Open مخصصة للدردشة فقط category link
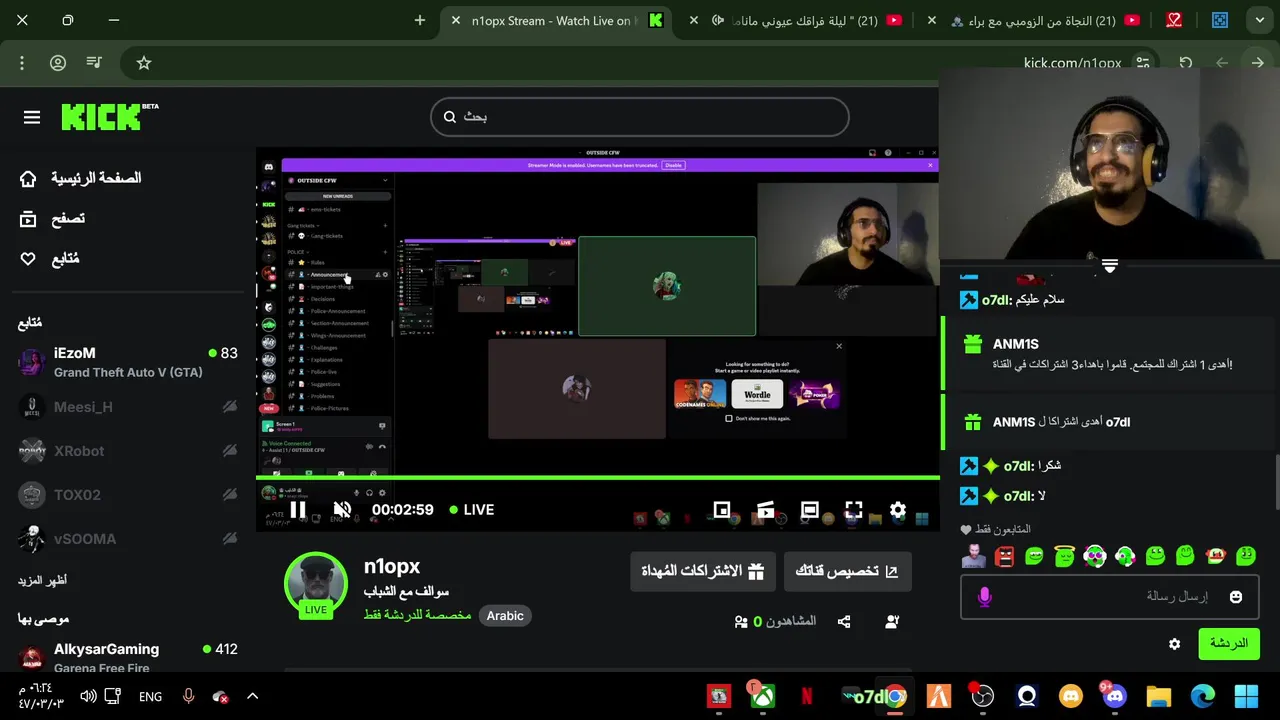 point(417,615)
